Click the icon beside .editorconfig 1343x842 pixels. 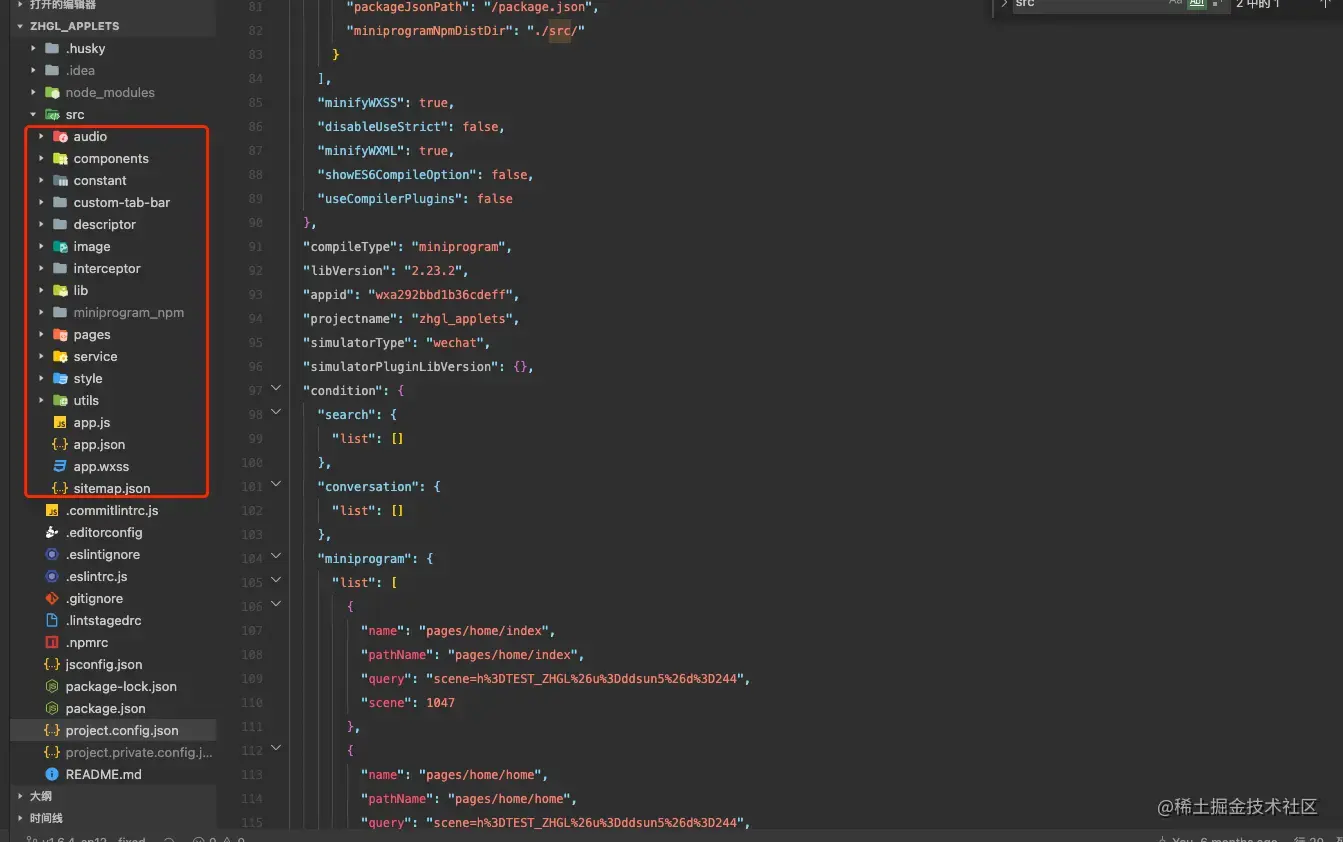[52, 532]
